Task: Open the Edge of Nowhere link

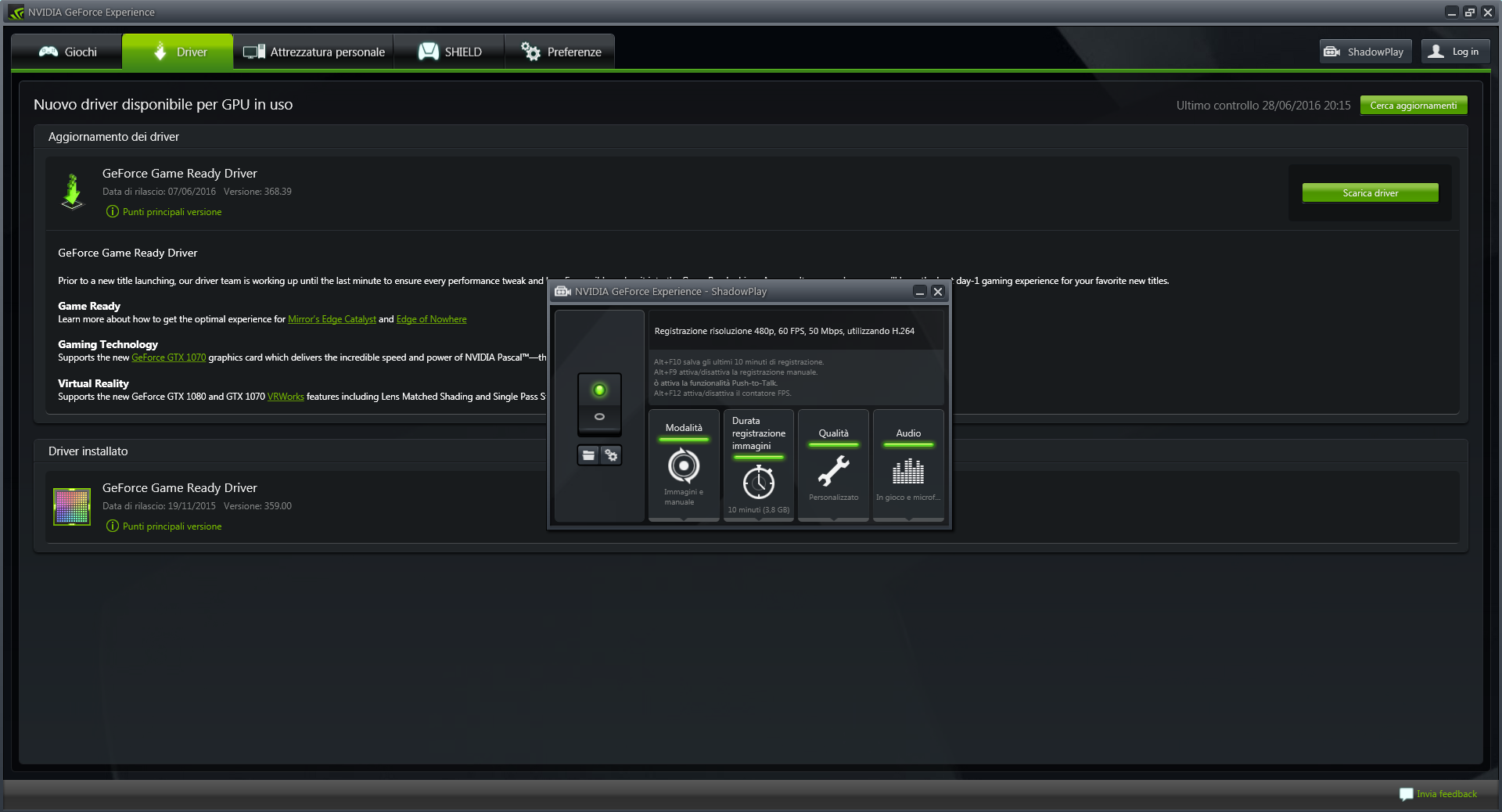Action: pos(431,319)
